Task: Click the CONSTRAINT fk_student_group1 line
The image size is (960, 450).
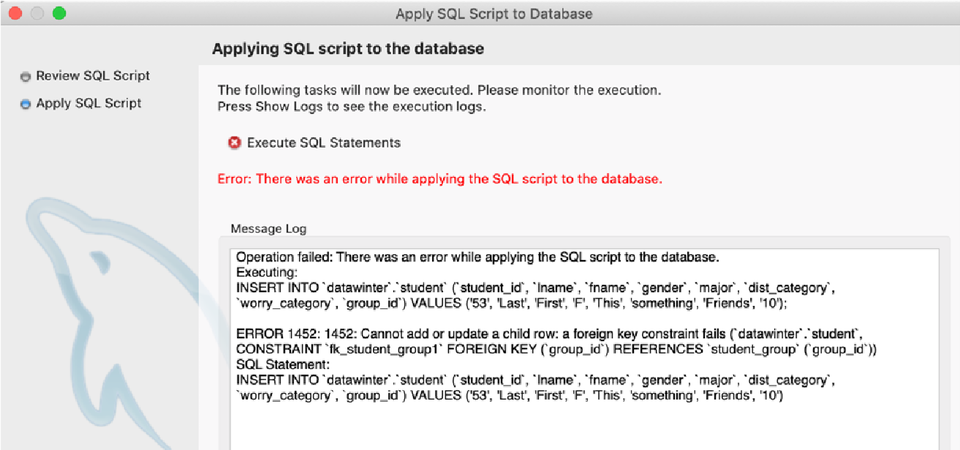Action: pos(557,350)
